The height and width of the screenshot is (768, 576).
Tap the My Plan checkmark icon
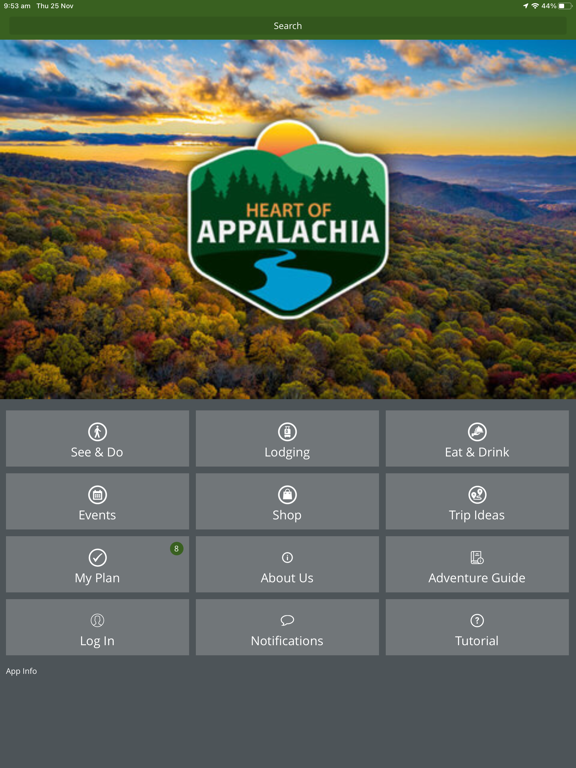click(97, 557)
